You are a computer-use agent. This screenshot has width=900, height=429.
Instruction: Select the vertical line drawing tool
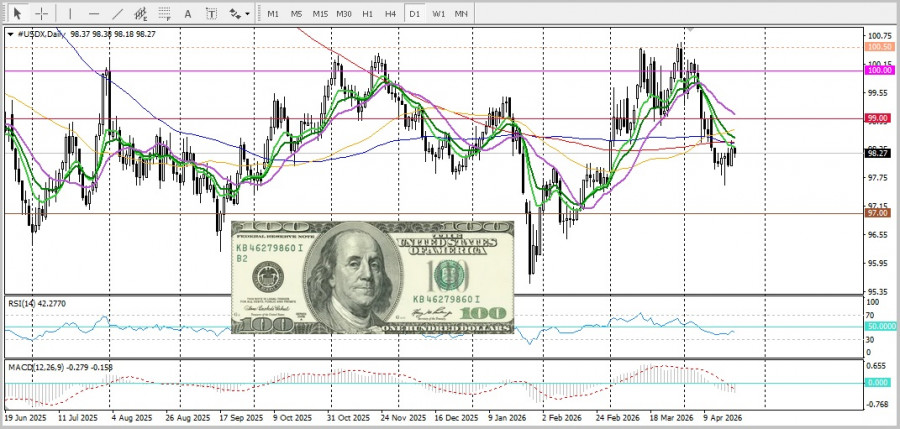point(70,13)
